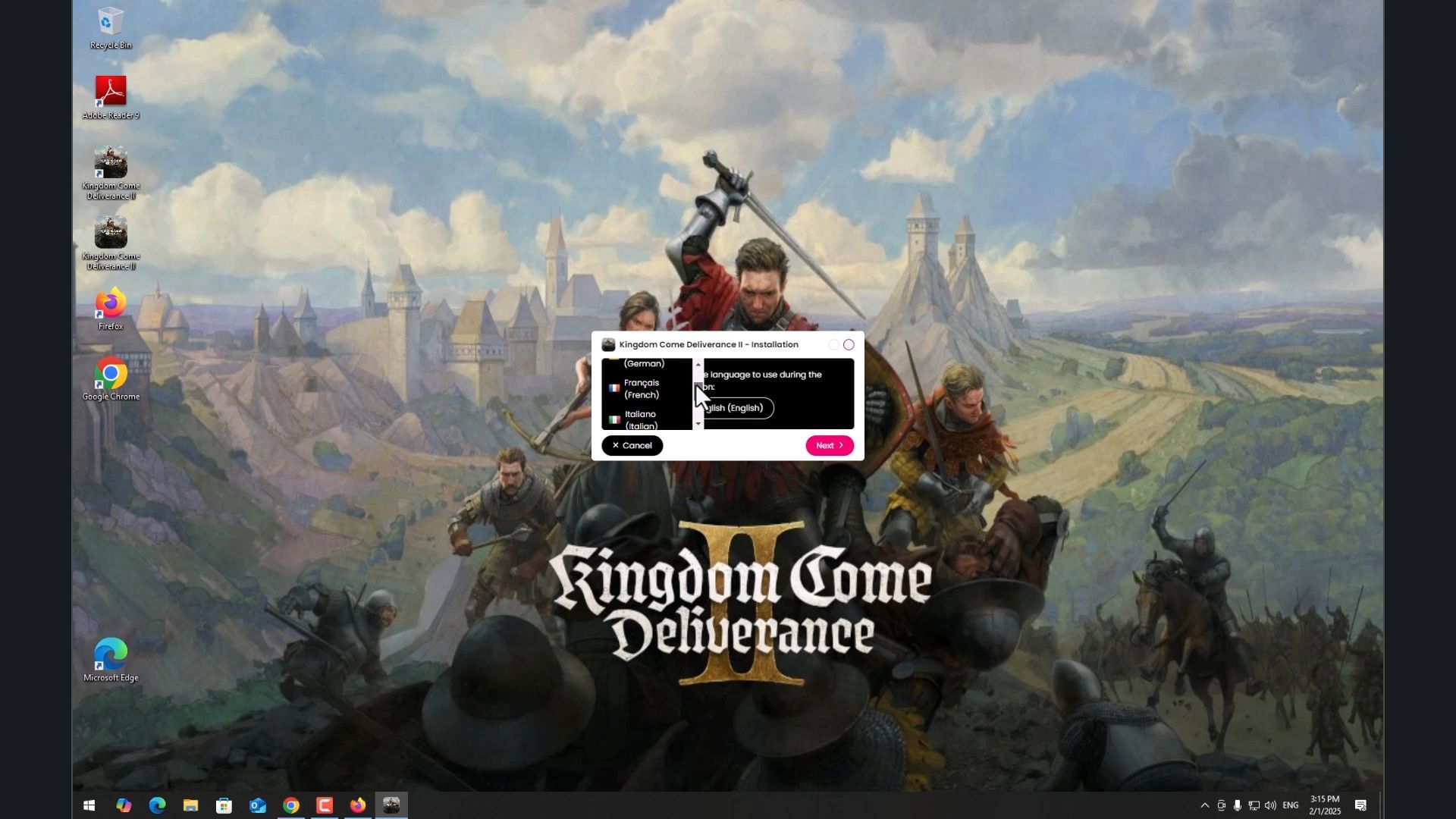
Task: Select the Firefox desktop shortcut
Action: [x=111, y=309]
